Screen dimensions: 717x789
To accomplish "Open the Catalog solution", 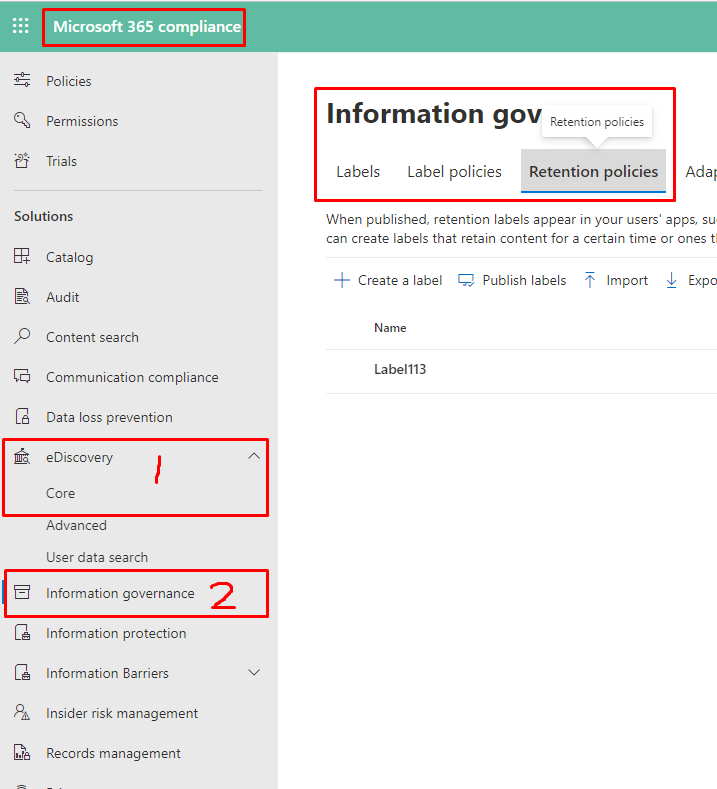I will tap(69, 257).
